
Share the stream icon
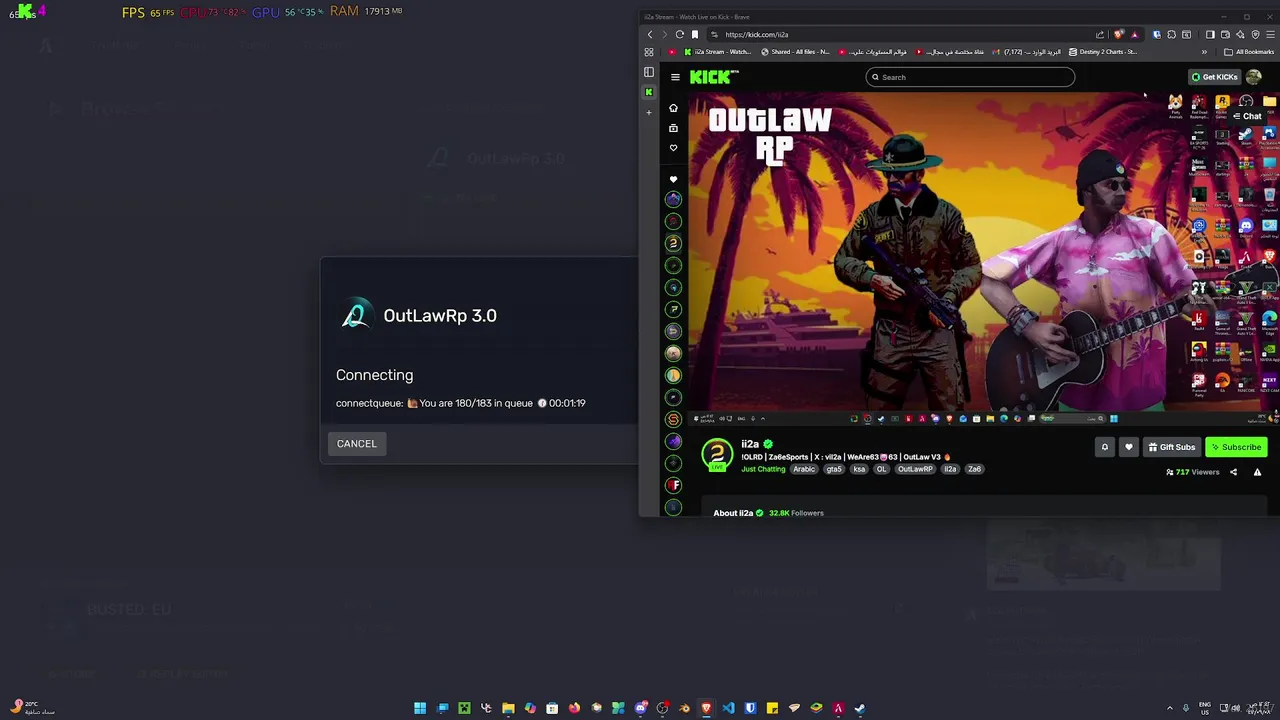pyautogui.click(x=1233, y=472)
